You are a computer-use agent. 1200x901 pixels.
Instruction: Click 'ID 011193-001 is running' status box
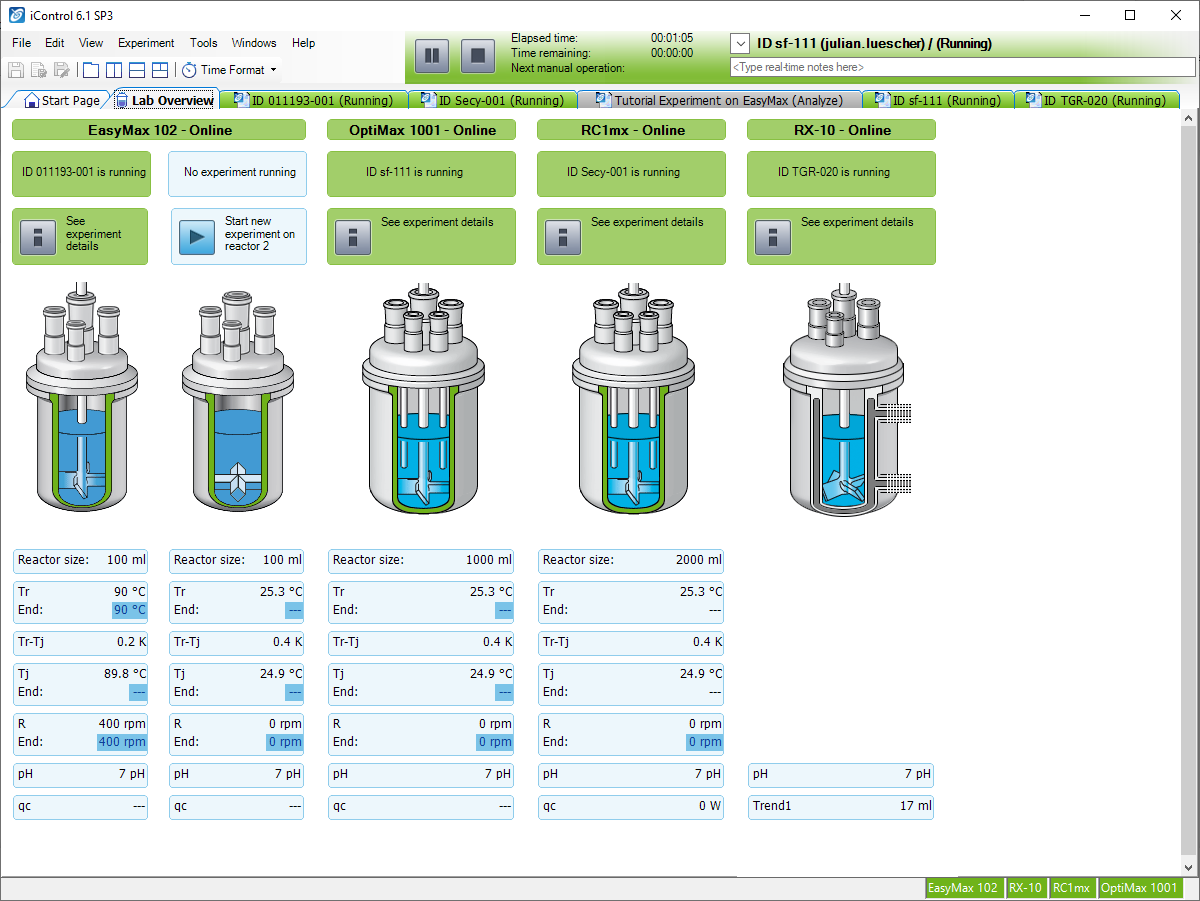(80, 173)
